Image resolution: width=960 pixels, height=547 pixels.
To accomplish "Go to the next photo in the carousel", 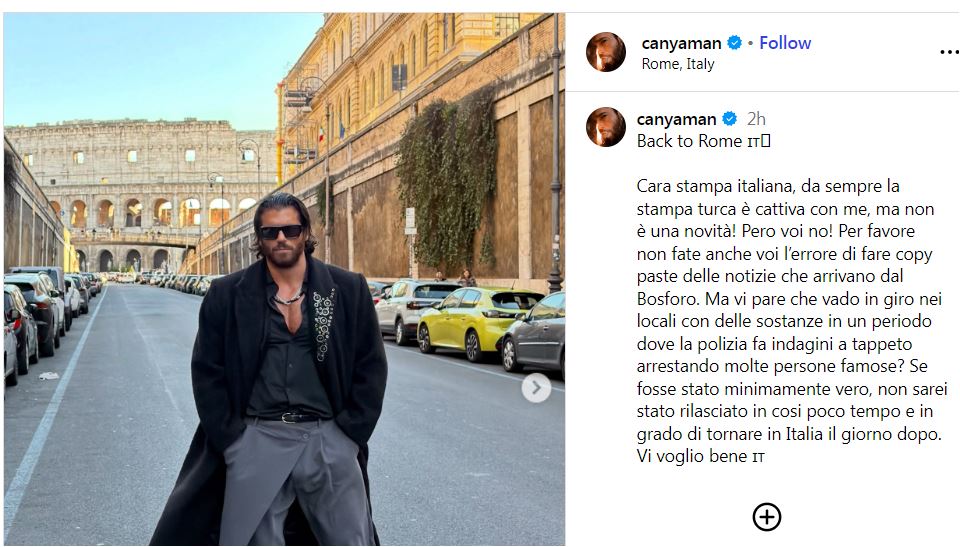I will [536, 388].
